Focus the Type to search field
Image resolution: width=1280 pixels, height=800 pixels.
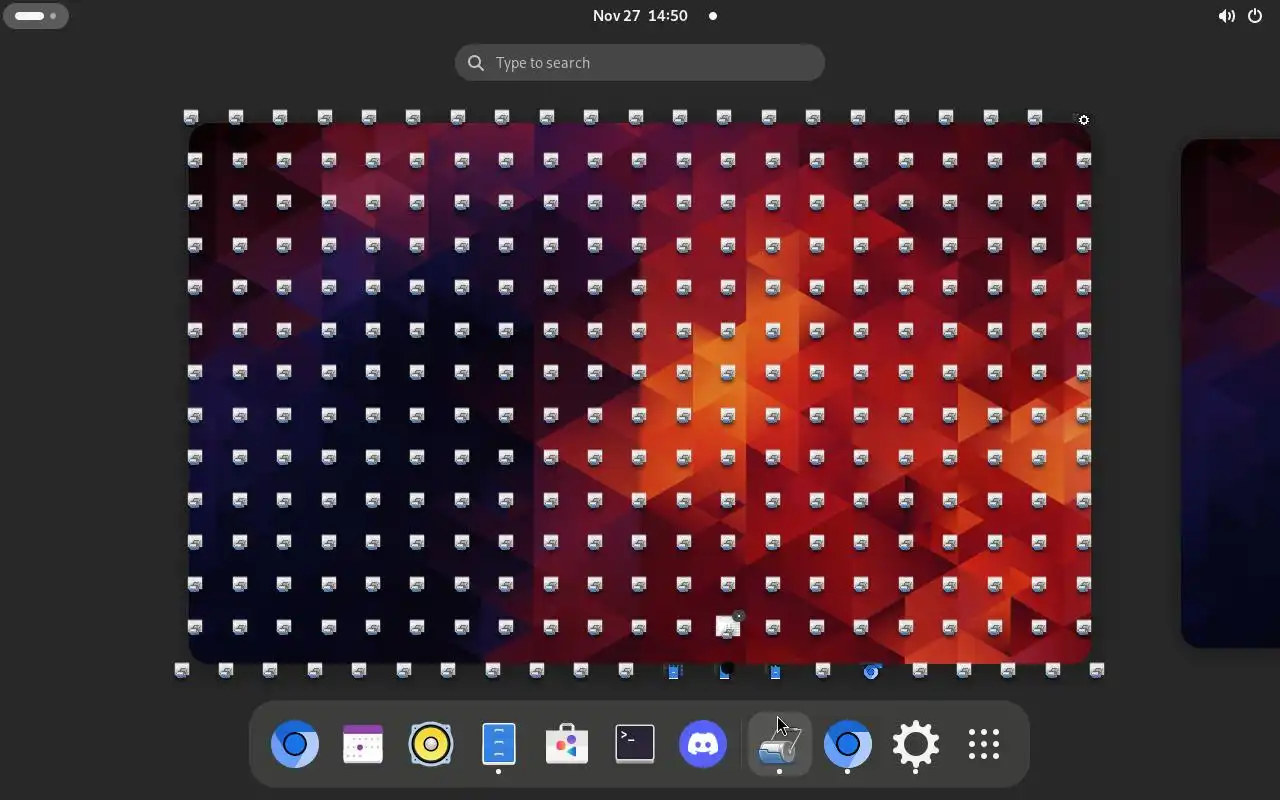[x=640, y=63]
